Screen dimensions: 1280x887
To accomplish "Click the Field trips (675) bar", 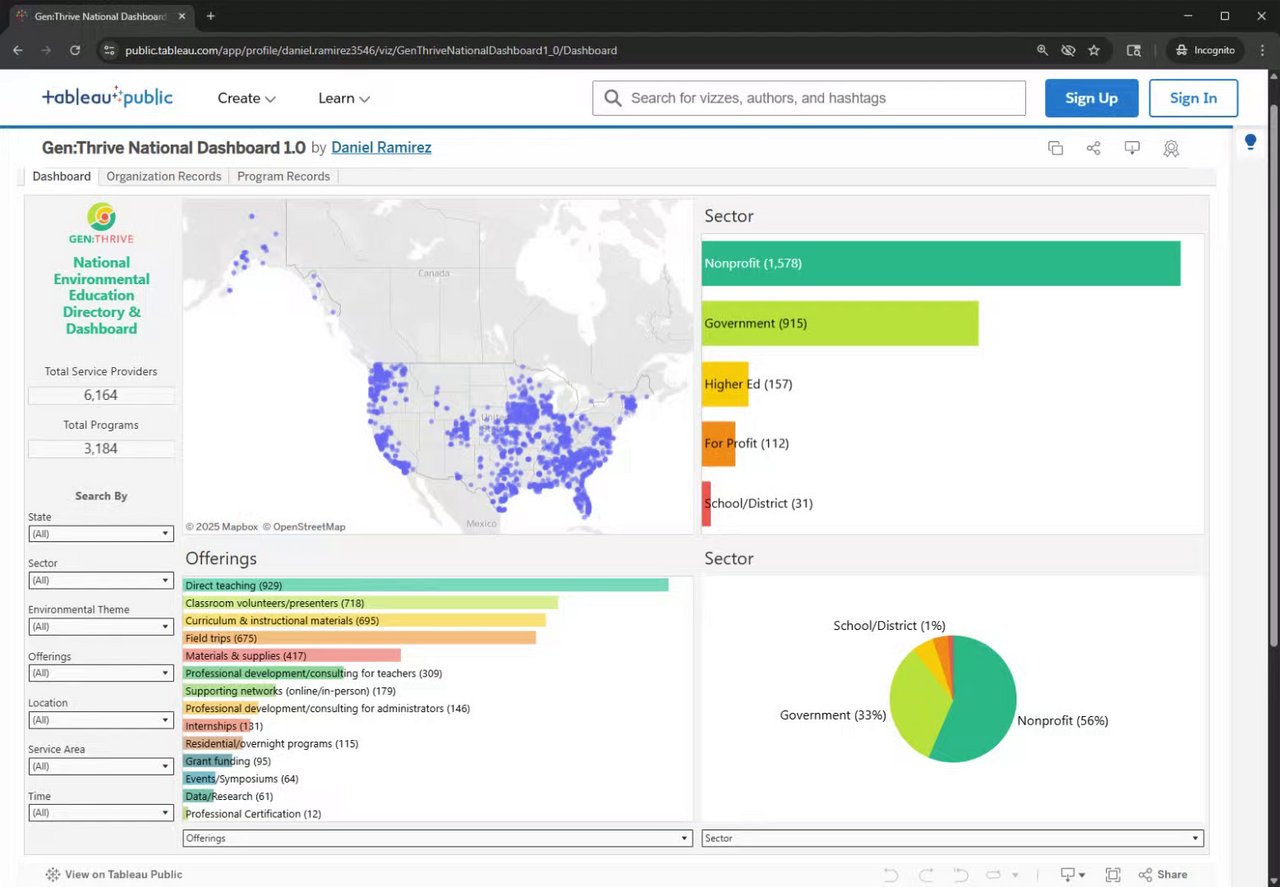I will pyautogui.click(x=360, y=638).
